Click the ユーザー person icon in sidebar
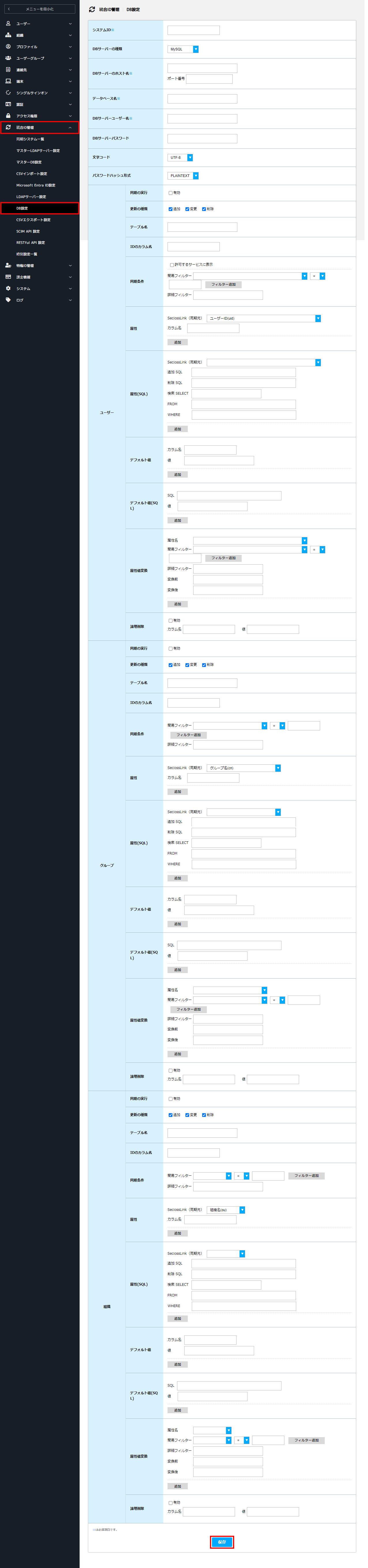368x1568 pixels. click(x=8, y=24)
